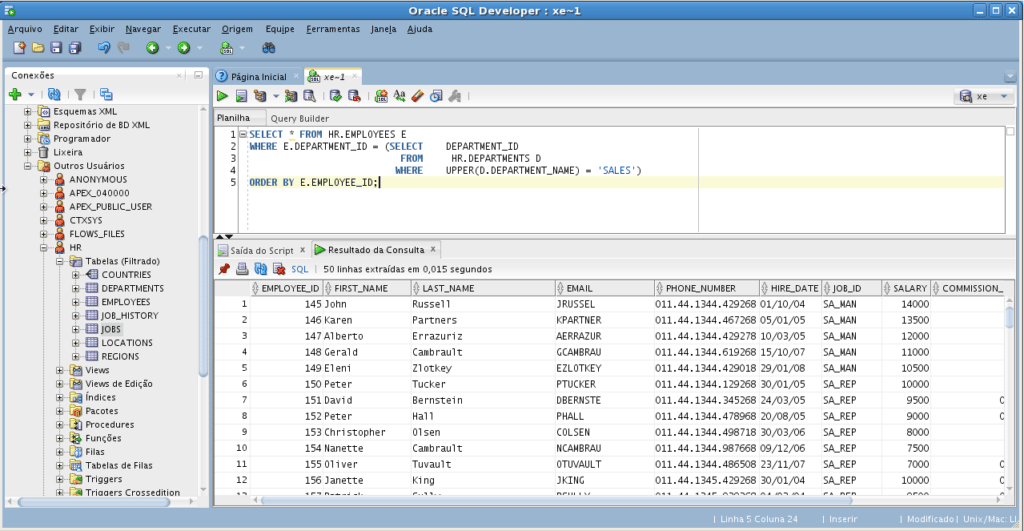Click the Rollback icon in worksheet toolbar

click(353, 96)
